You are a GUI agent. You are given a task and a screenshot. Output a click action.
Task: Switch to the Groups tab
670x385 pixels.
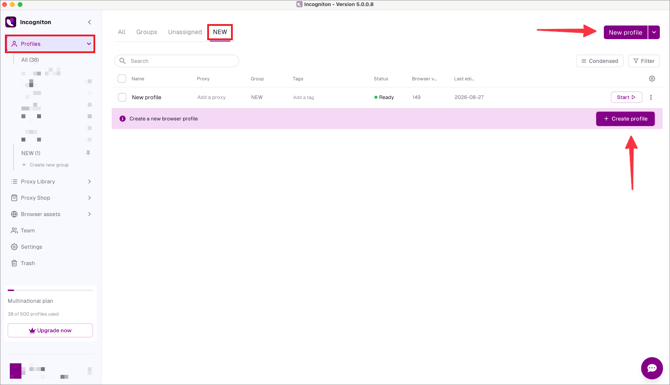click(147, 32)
